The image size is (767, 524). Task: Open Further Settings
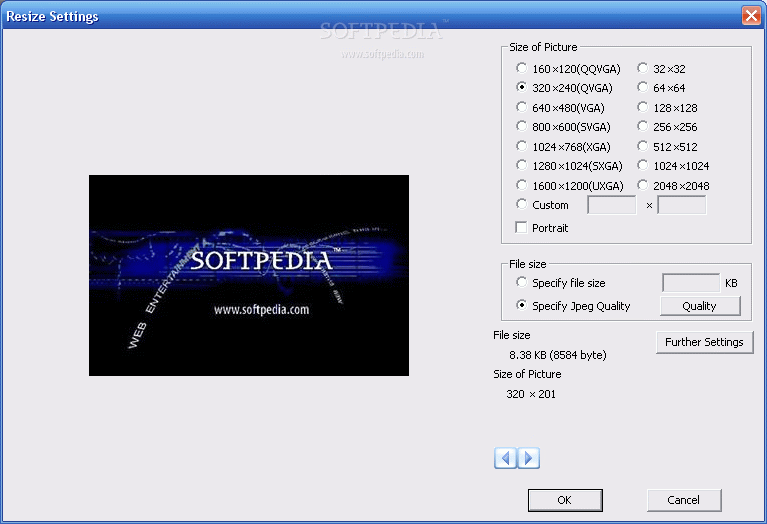point(704,342)
